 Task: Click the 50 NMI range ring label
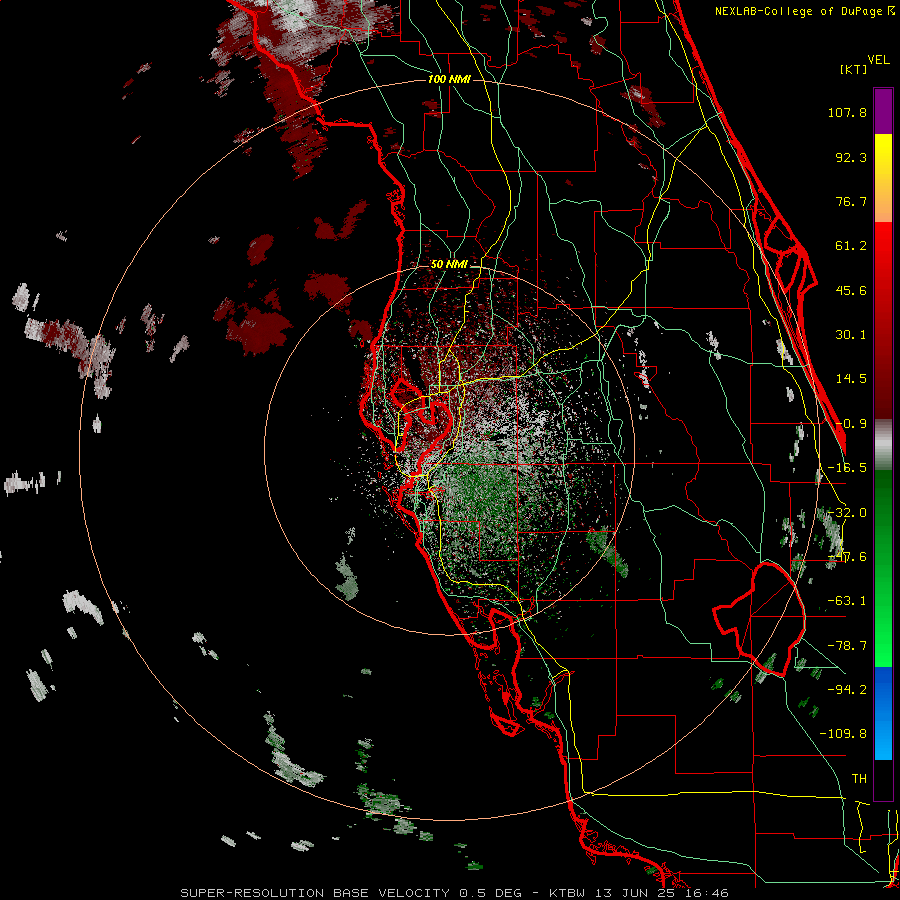point(449,265)
